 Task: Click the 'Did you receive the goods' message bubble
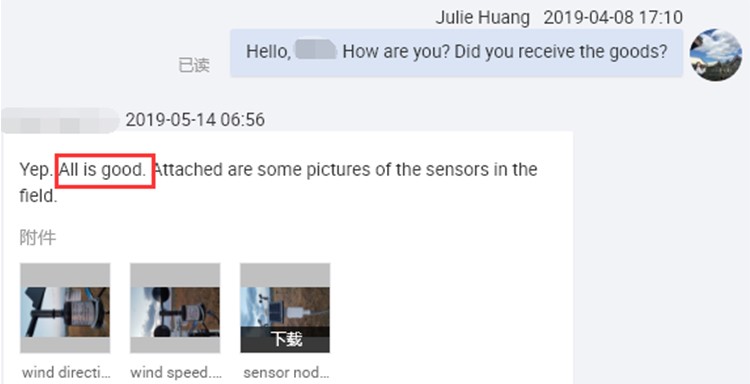pyautogui.click(x=456, y=53)
